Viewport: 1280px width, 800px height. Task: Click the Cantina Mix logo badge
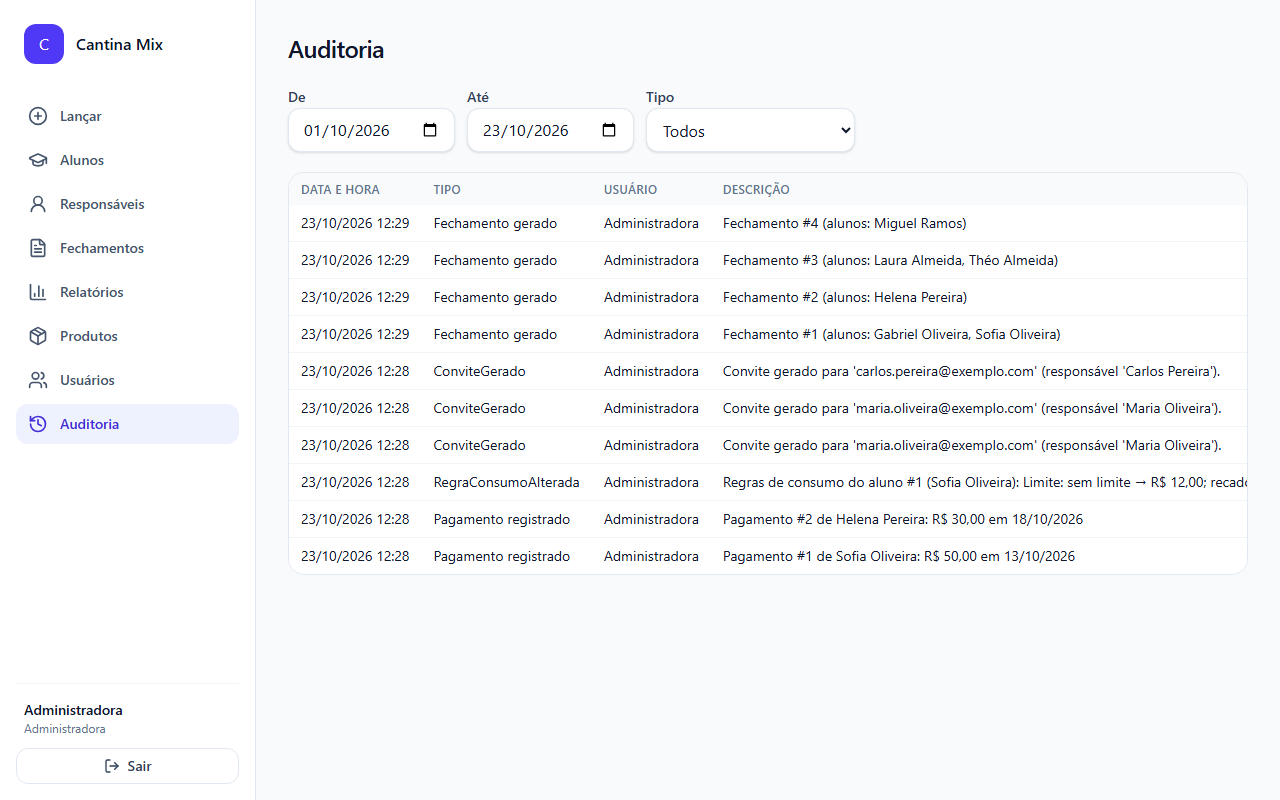44,44
